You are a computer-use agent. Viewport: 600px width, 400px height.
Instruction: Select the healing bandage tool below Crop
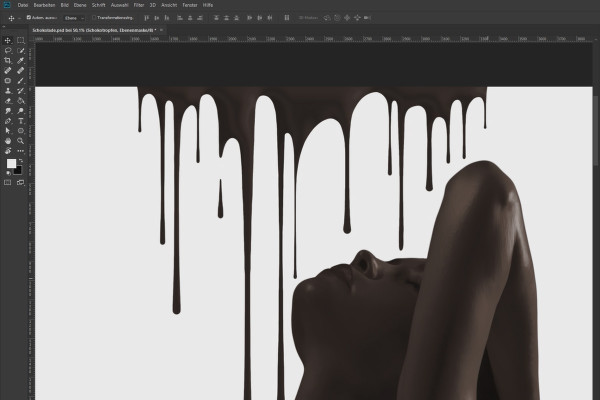click(x=8, y=70)
